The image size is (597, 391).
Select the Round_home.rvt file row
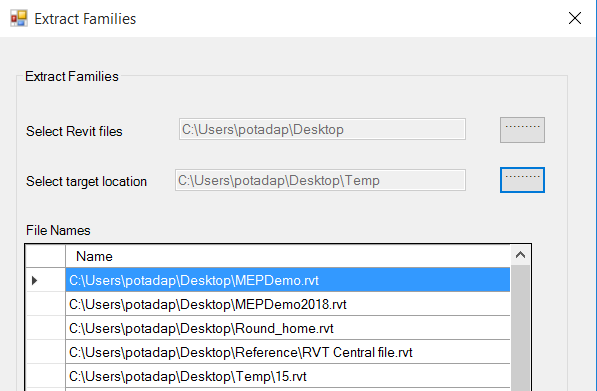(x=288, y=328)
